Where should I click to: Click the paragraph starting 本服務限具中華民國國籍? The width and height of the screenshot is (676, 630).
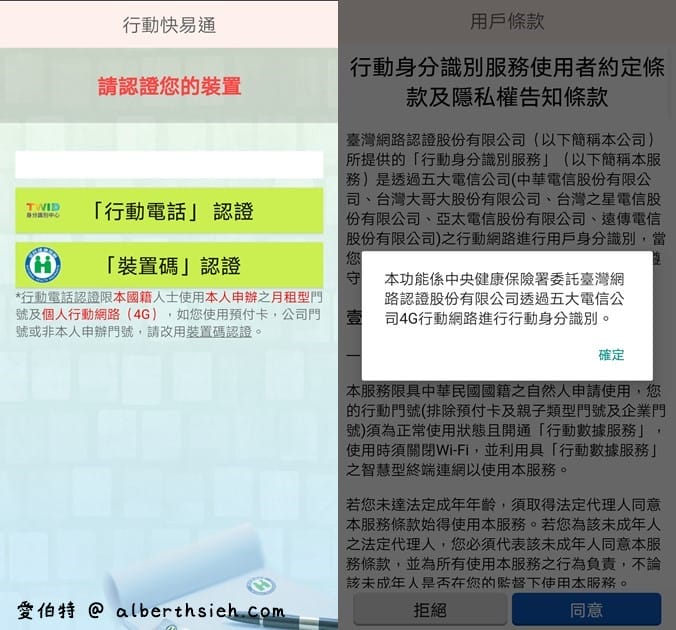click(505, 430)
